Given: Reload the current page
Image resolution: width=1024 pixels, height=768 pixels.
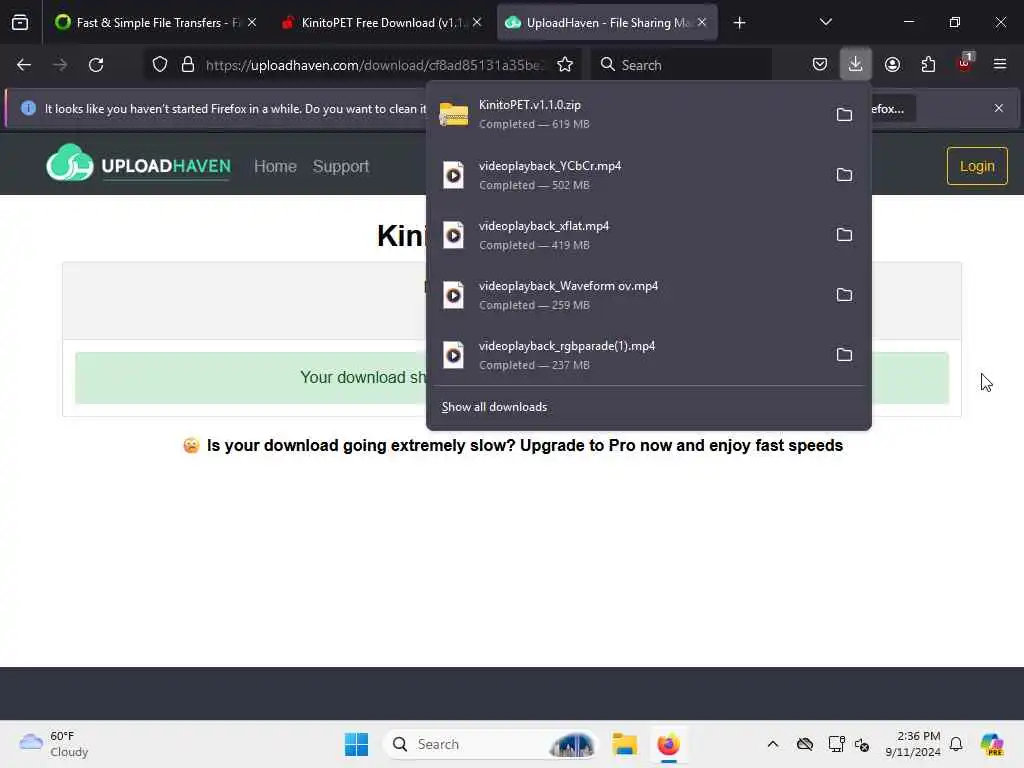Looking at the screenshot, I should [x=96, y=65].
